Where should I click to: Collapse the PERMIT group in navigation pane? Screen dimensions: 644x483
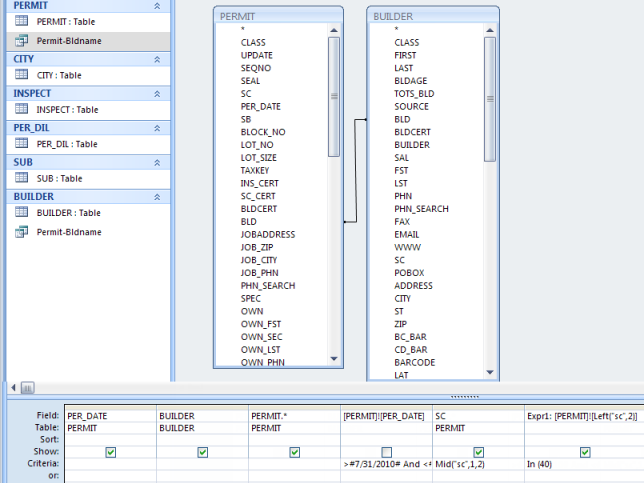point(156,5)
